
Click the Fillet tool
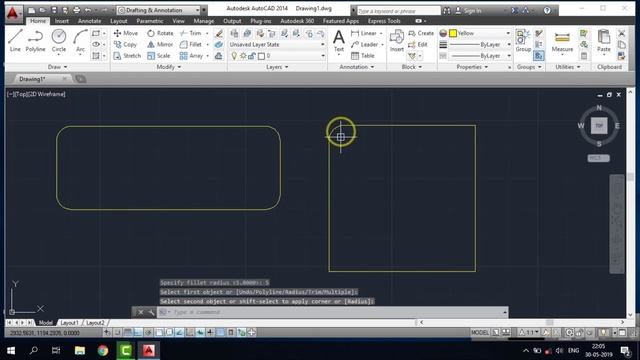click(191, 44)
